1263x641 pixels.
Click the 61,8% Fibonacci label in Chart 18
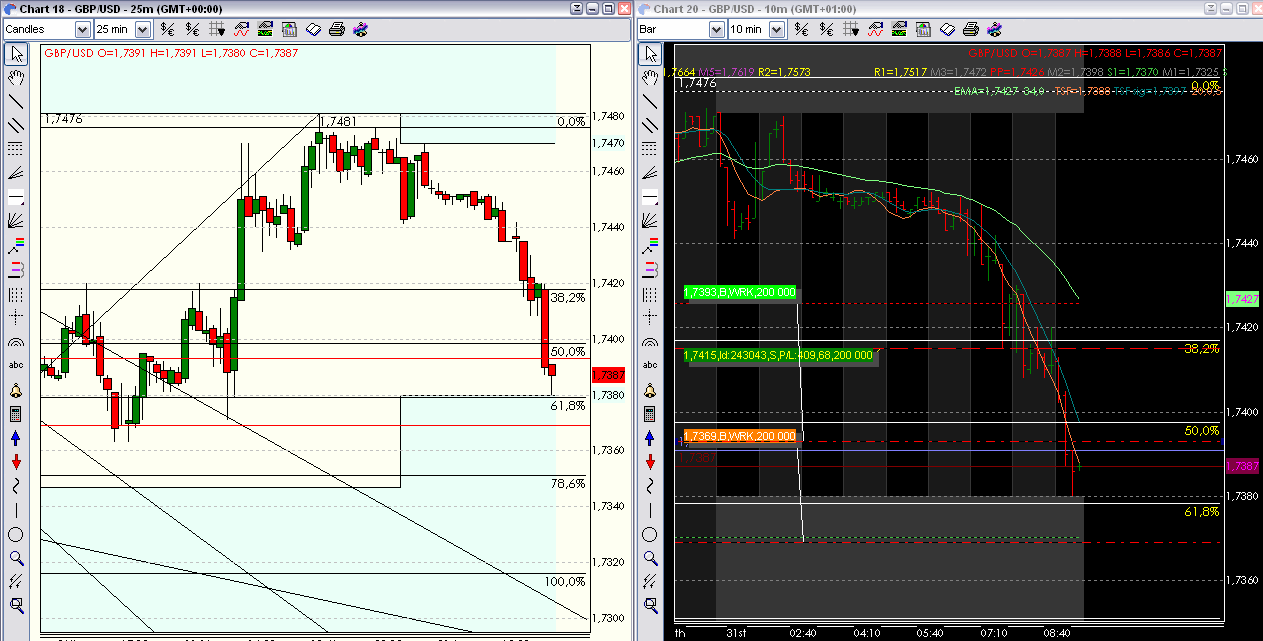(568, 406)
